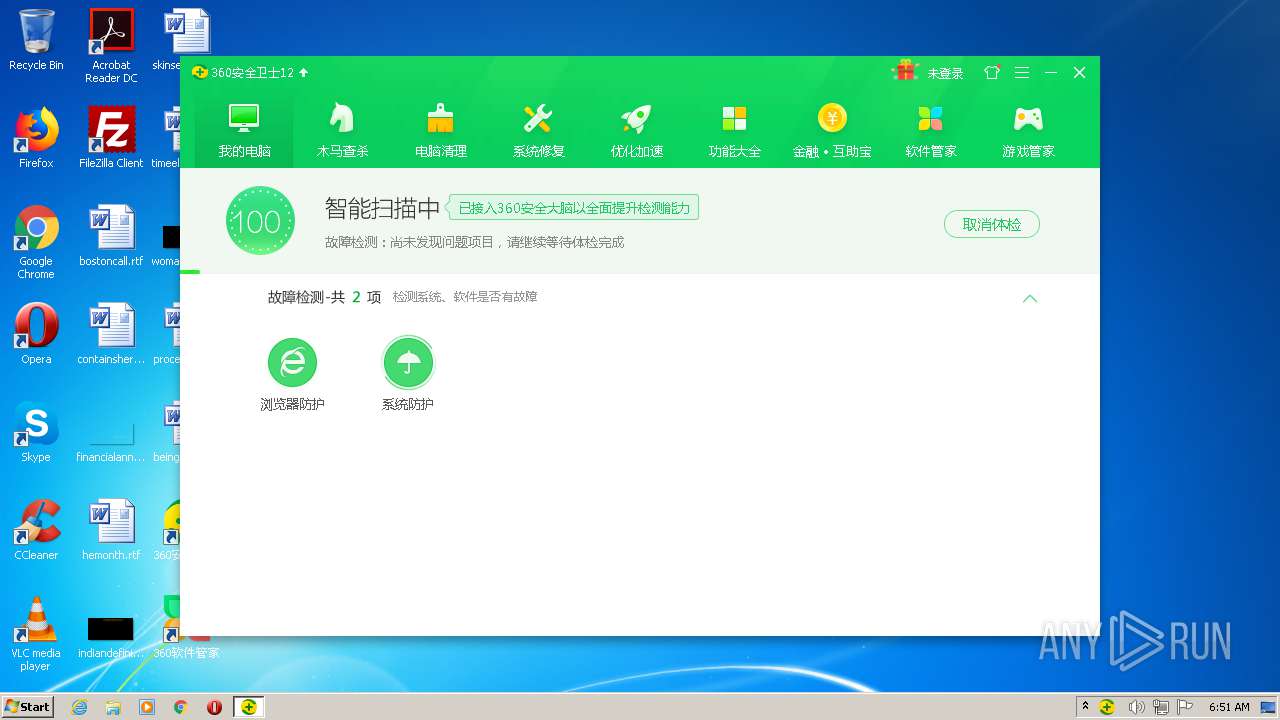Select VLC media player desktop icon
This screenshot has height=720, width=1280.
click(x=36, y=634)
